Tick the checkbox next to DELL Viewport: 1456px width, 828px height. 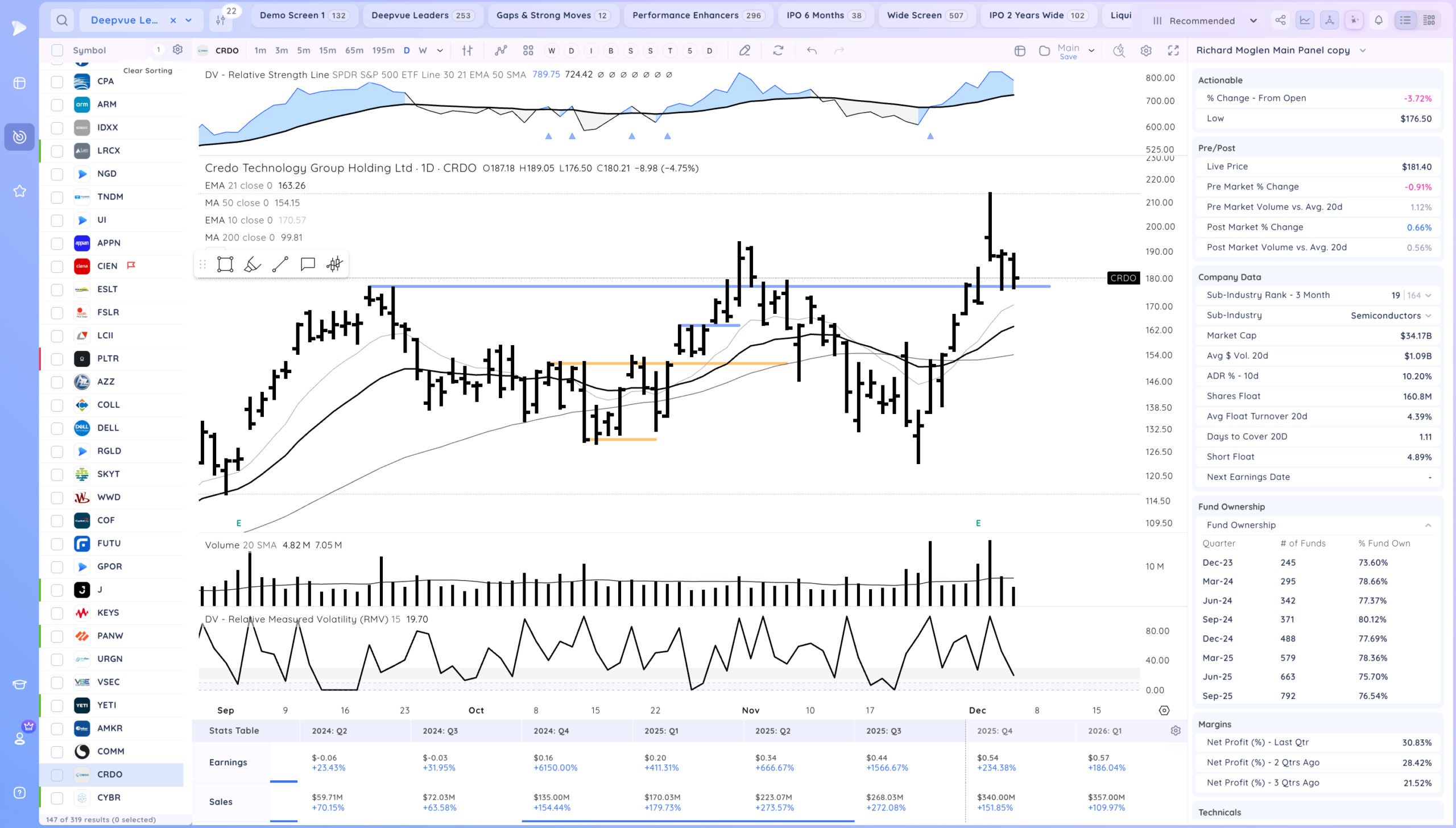(57, 428)
